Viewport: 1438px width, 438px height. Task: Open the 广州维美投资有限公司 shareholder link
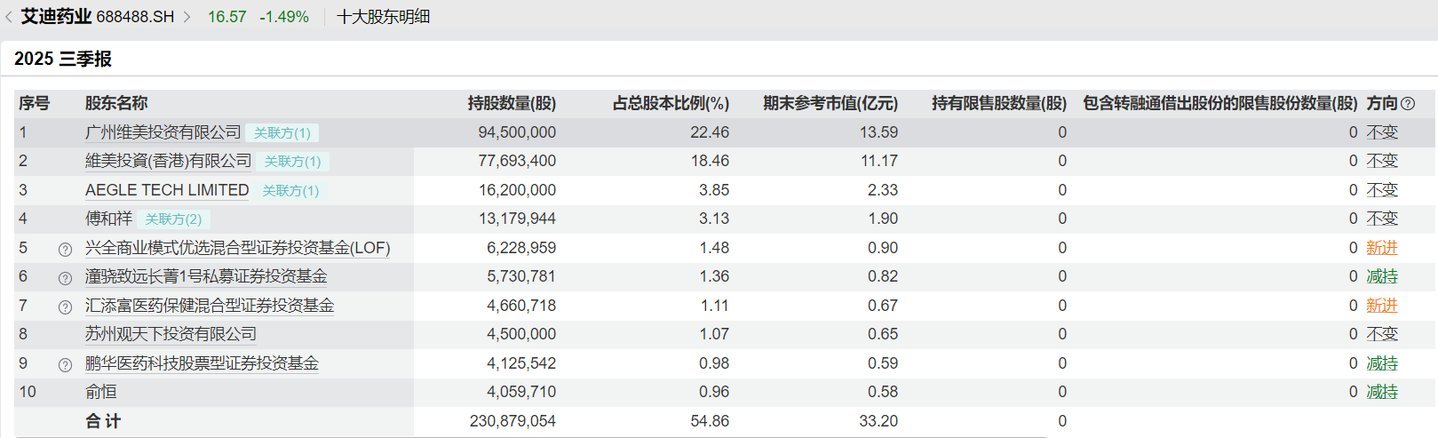[x=163, y=132]
